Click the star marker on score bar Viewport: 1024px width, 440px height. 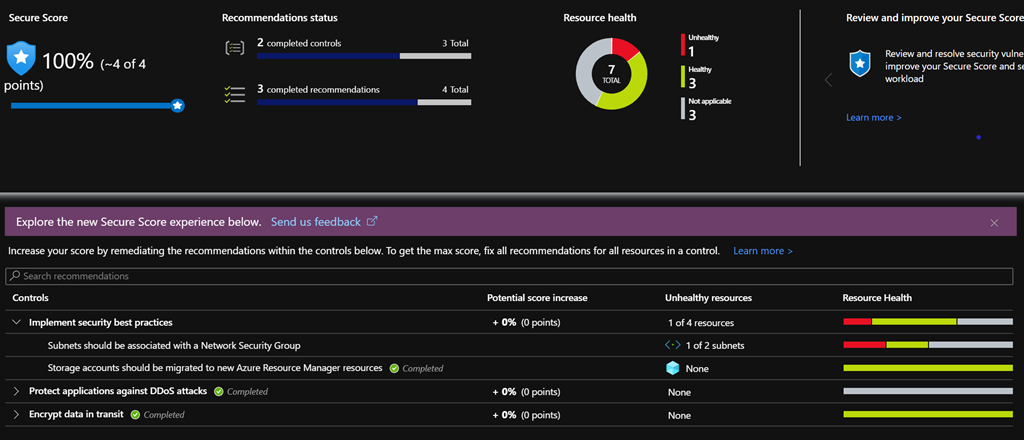(177, 105)
